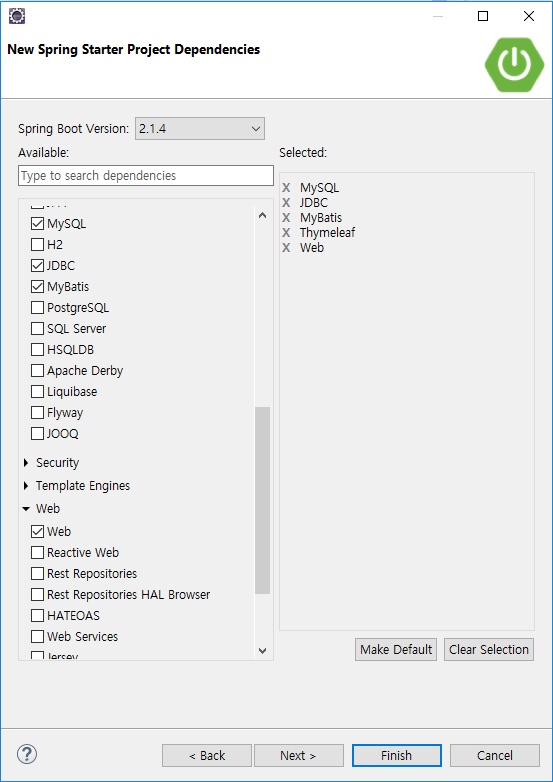This screenshot has width=553, height=782.
Task: Click the Clear Selection button
Action: pos(489,649)
